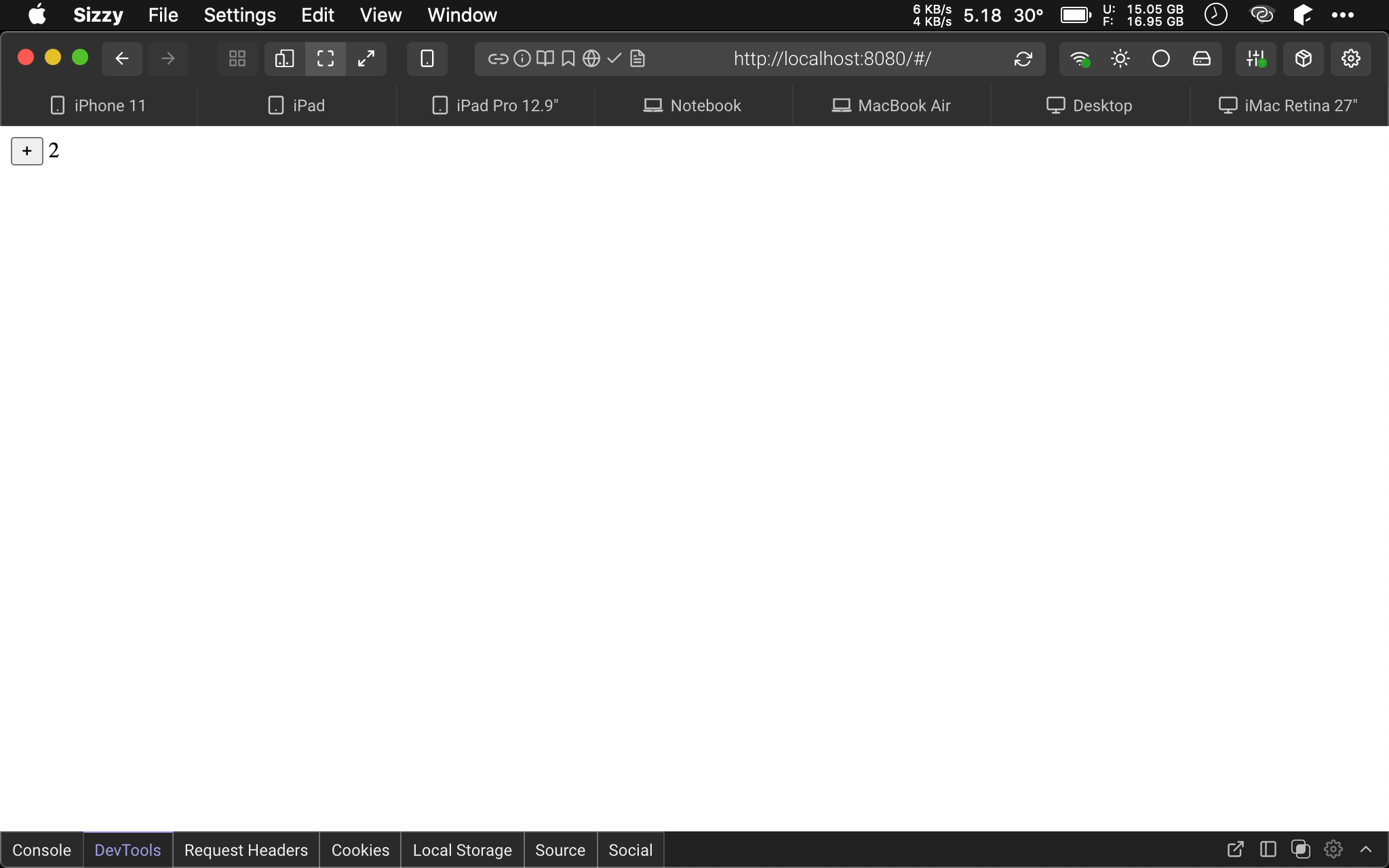This screenshot has width=1389, height=868.
Task: Switch to the Console tab
Action: tap(42, 850)
